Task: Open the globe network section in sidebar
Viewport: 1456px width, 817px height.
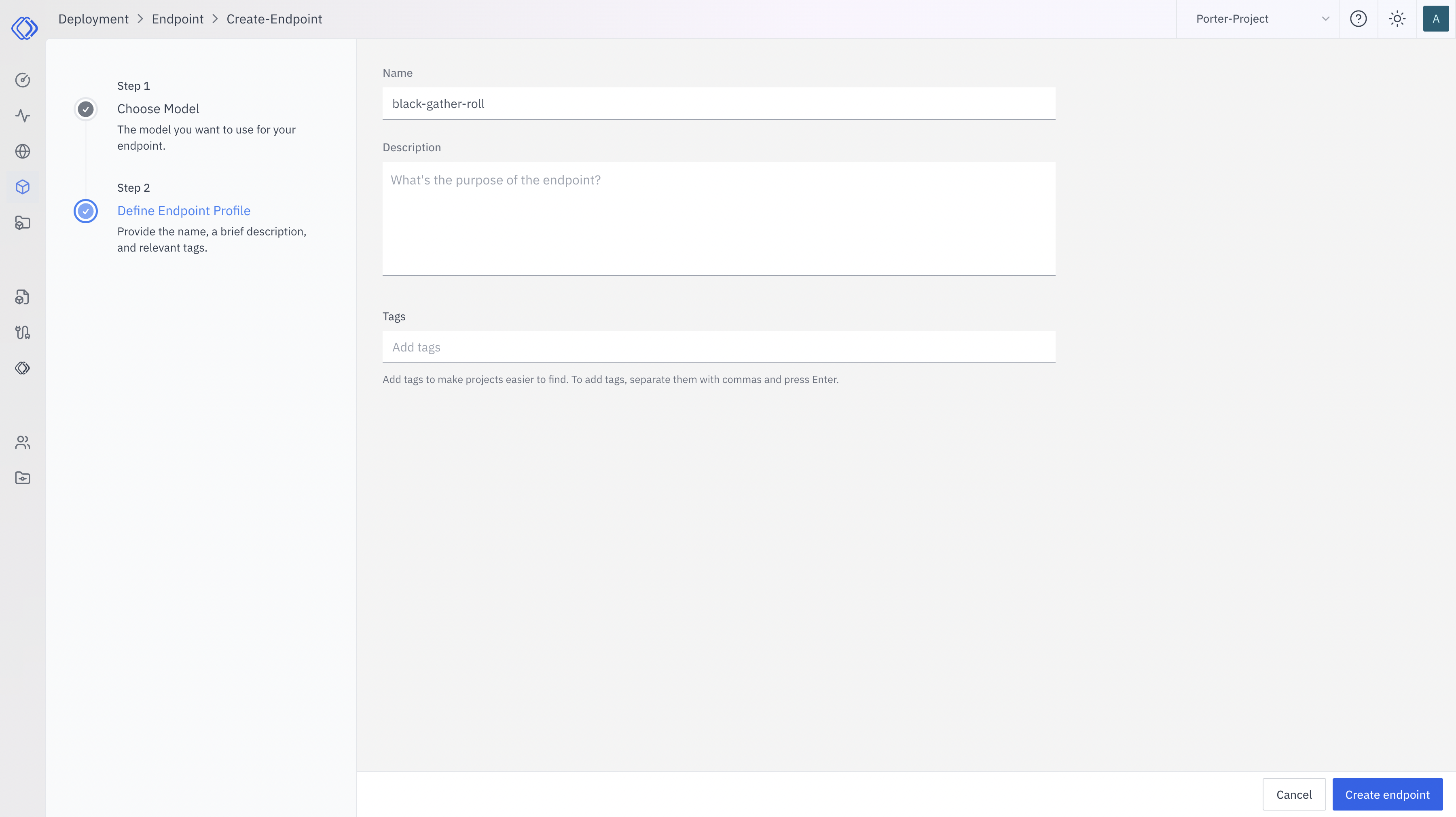Action: (23, 151)
